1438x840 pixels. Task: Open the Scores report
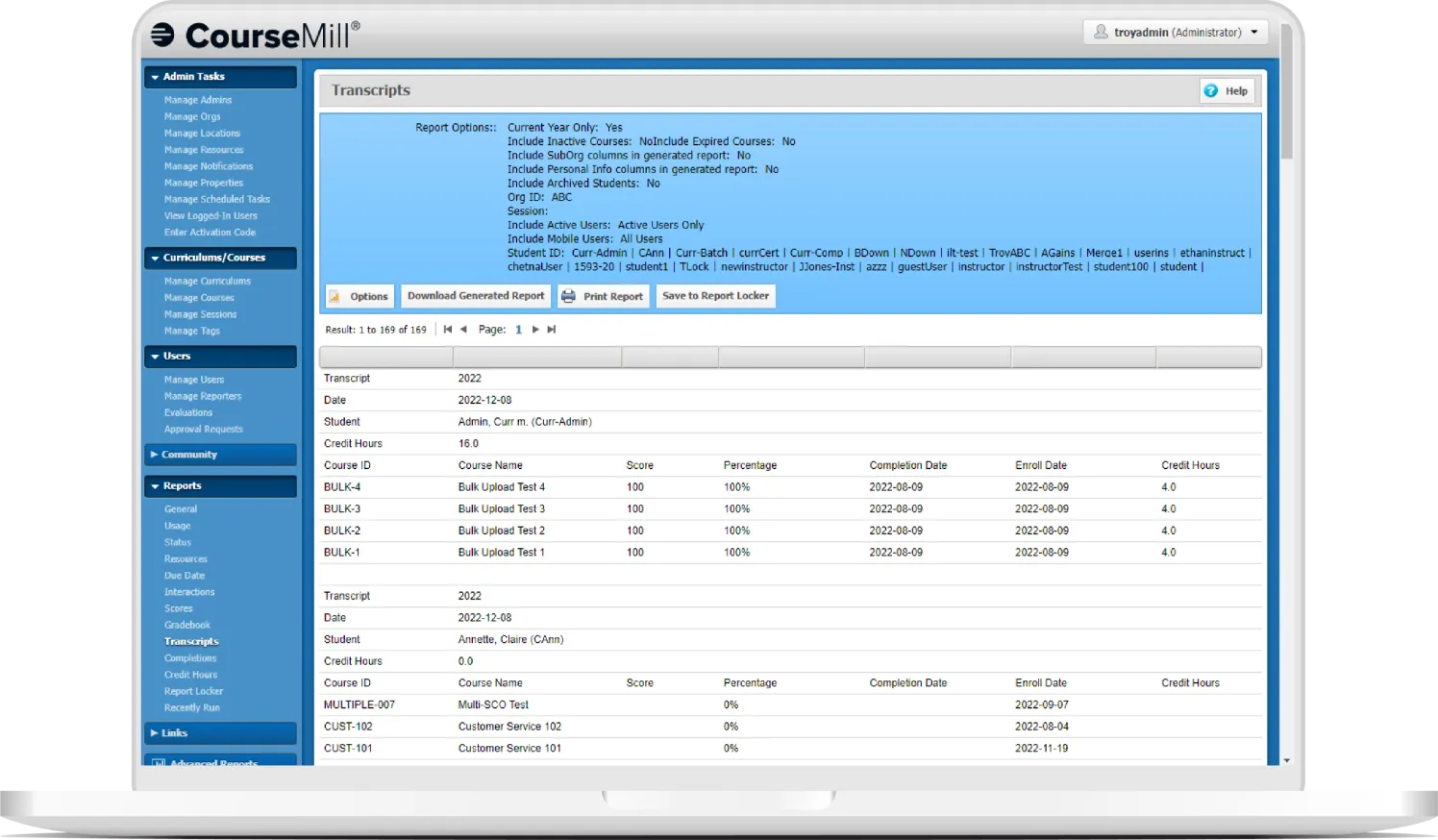(x=179, y=608)
